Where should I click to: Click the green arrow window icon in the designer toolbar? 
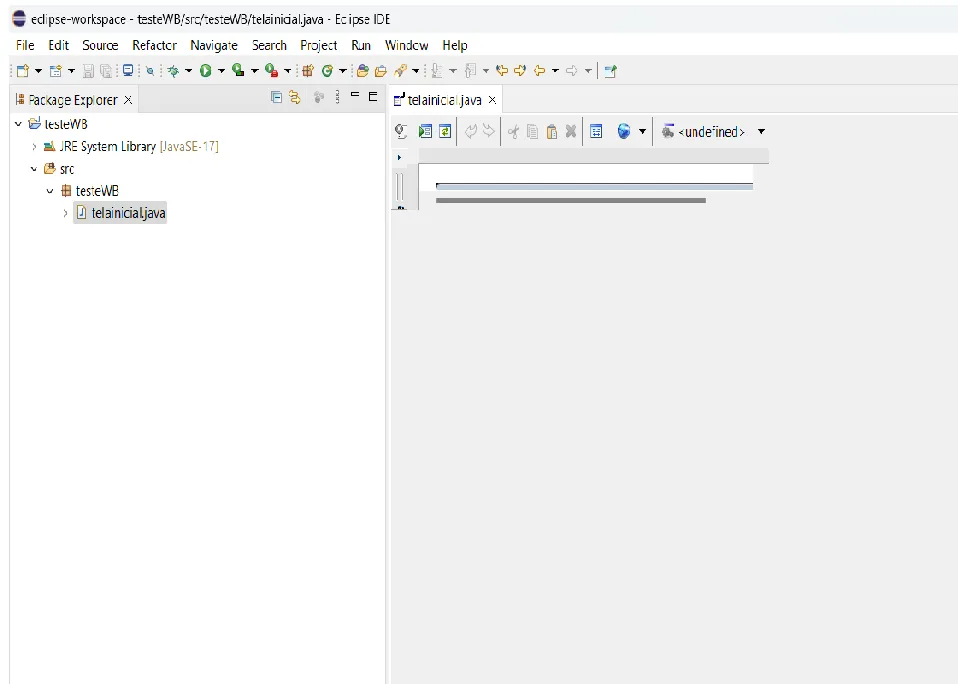click(x=425, y=131)
